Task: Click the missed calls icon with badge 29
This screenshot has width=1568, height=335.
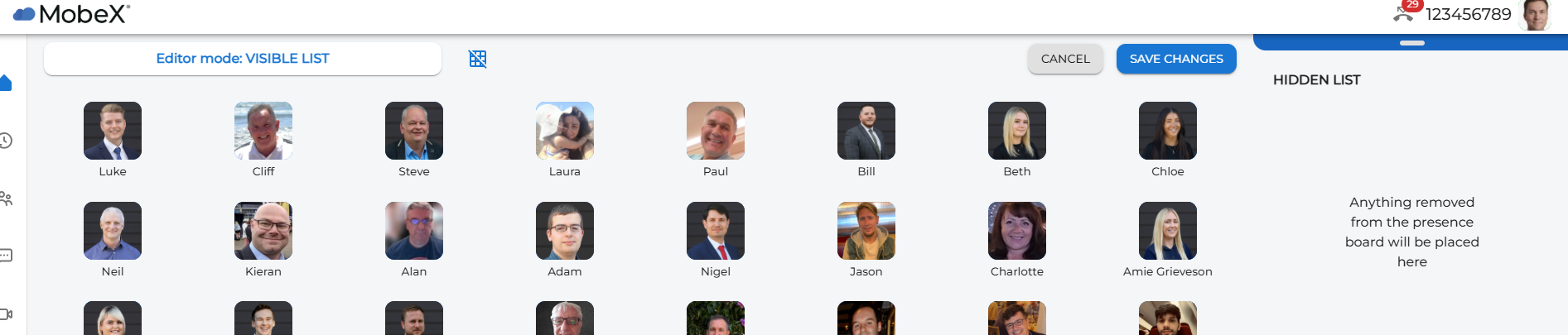Action: click(x=1406, y=11)
